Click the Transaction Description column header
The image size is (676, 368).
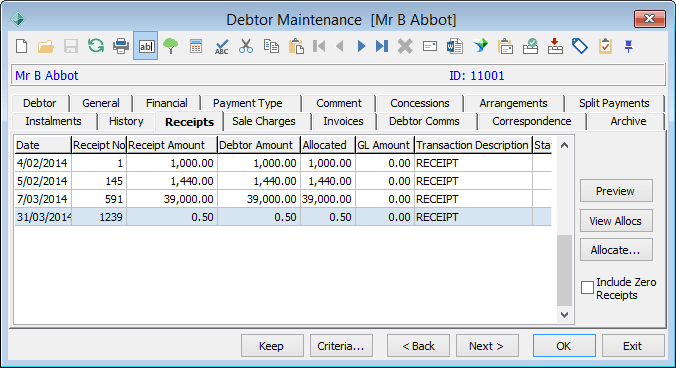click(x=473, y=145)
